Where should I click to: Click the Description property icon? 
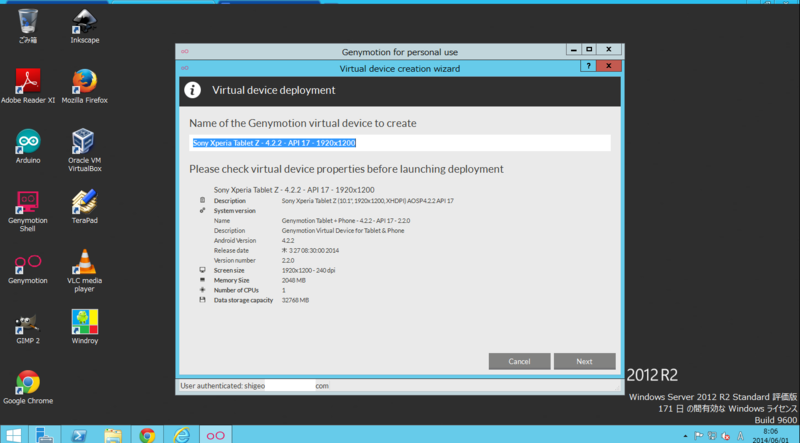point(202,200)
